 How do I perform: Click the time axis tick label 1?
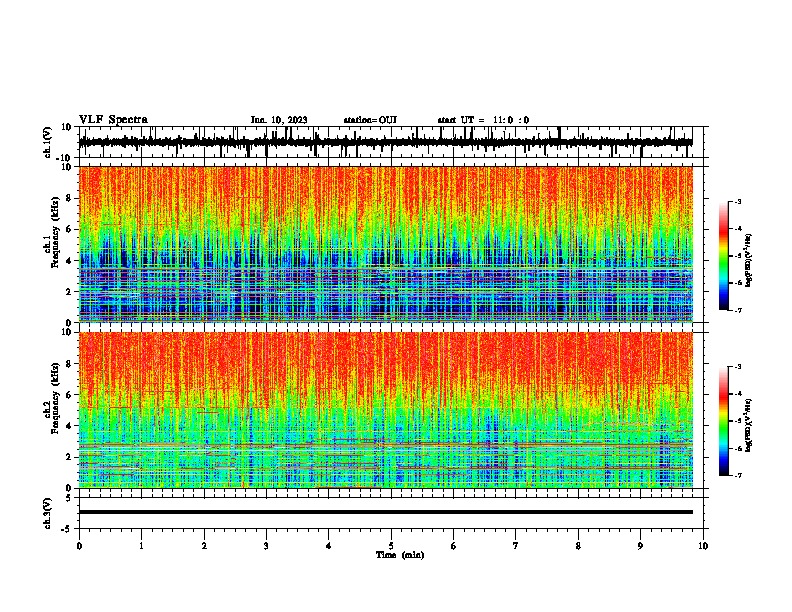pyautogui.click(x=141, y=546)
